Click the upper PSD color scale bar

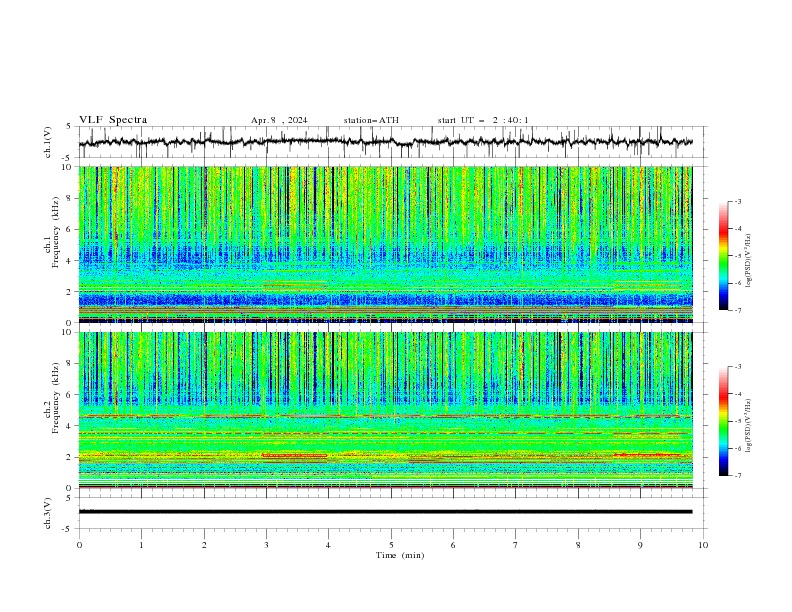723,256
